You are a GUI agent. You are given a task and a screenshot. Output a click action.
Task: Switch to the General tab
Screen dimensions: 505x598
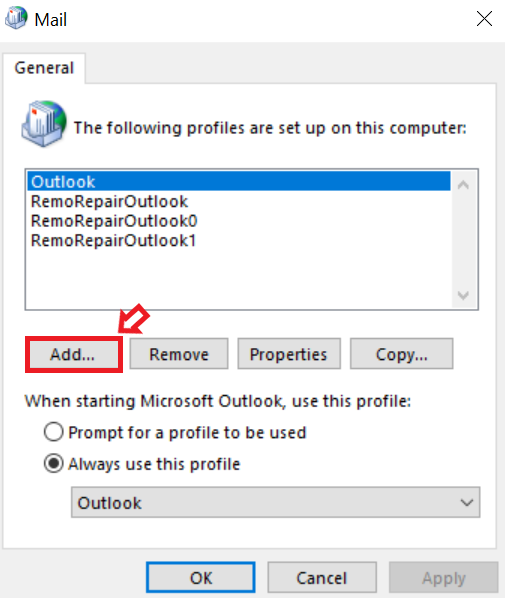click(44, 68)
